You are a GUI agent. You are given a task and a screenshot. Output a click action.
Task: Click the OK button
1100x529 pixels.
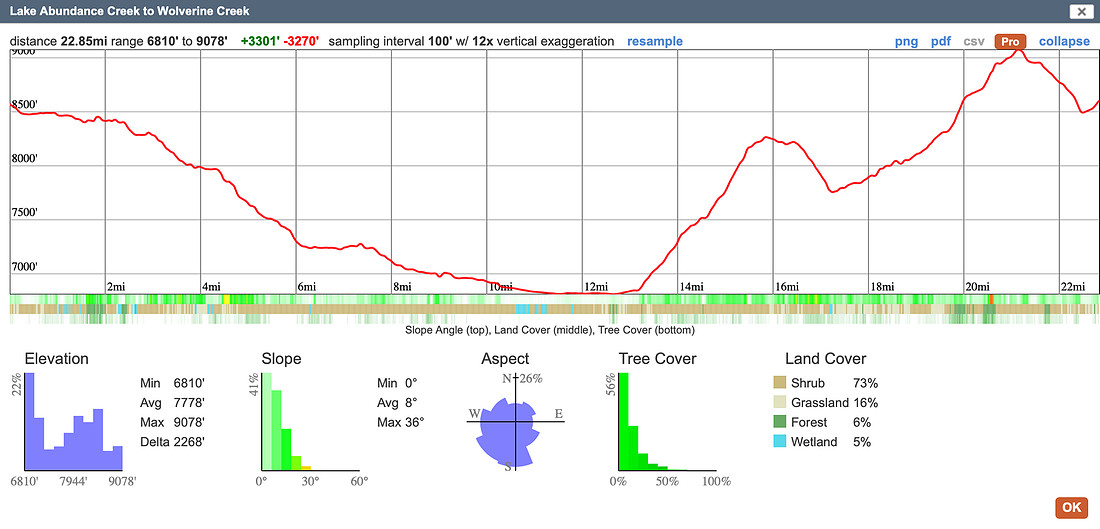coord(1071,508)
